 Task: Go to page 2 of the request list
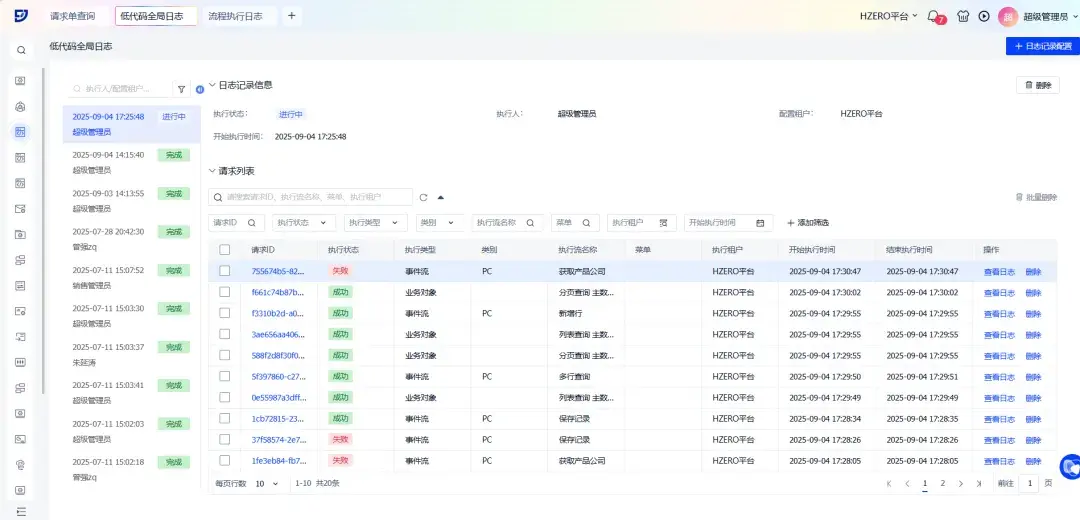(942, 483)
